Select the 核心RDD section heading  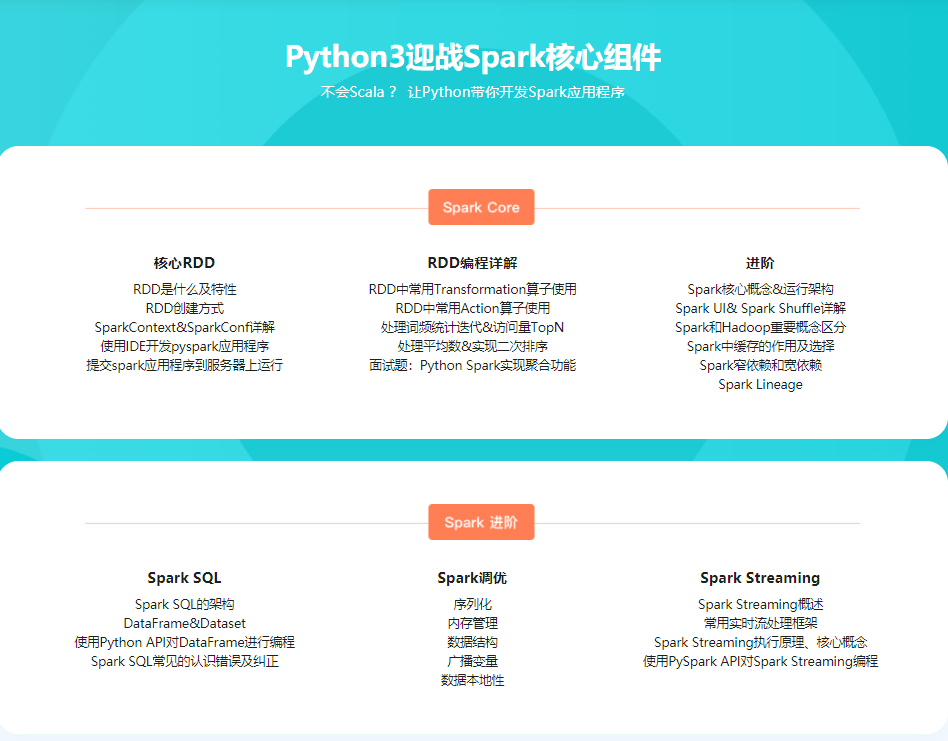click(184, 263)
